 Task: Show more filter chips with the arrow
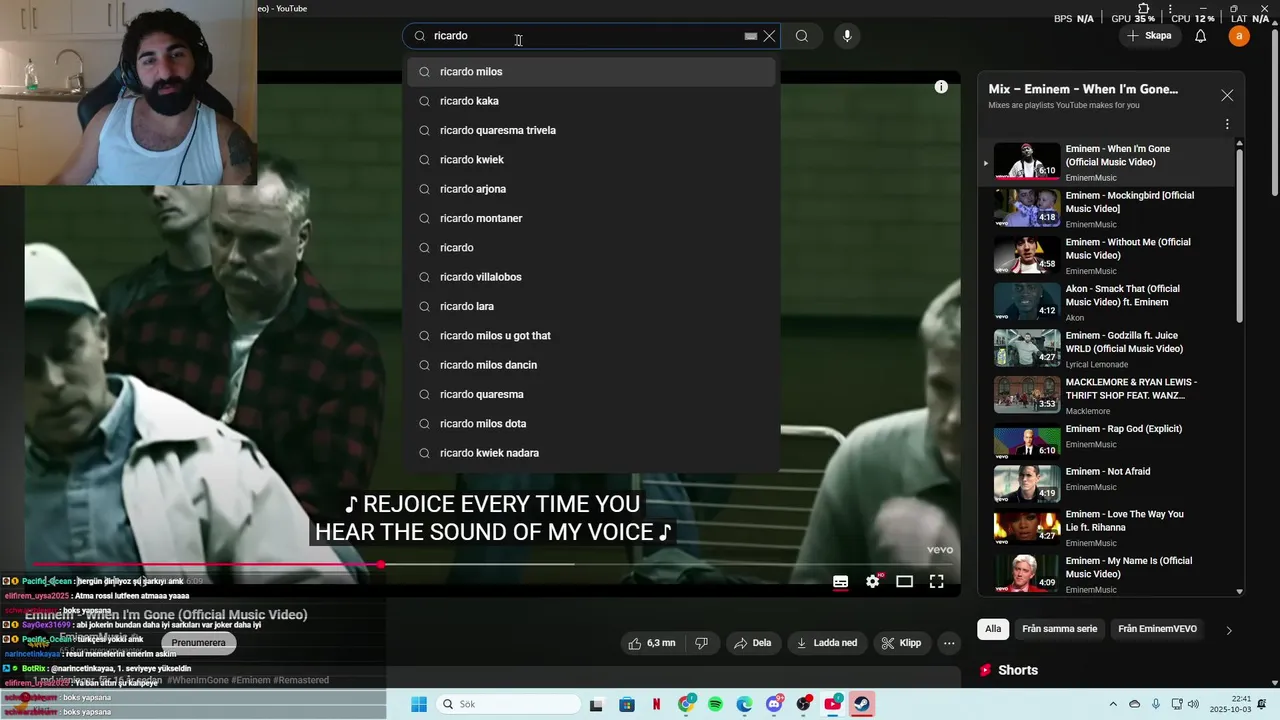point(1229,630)
